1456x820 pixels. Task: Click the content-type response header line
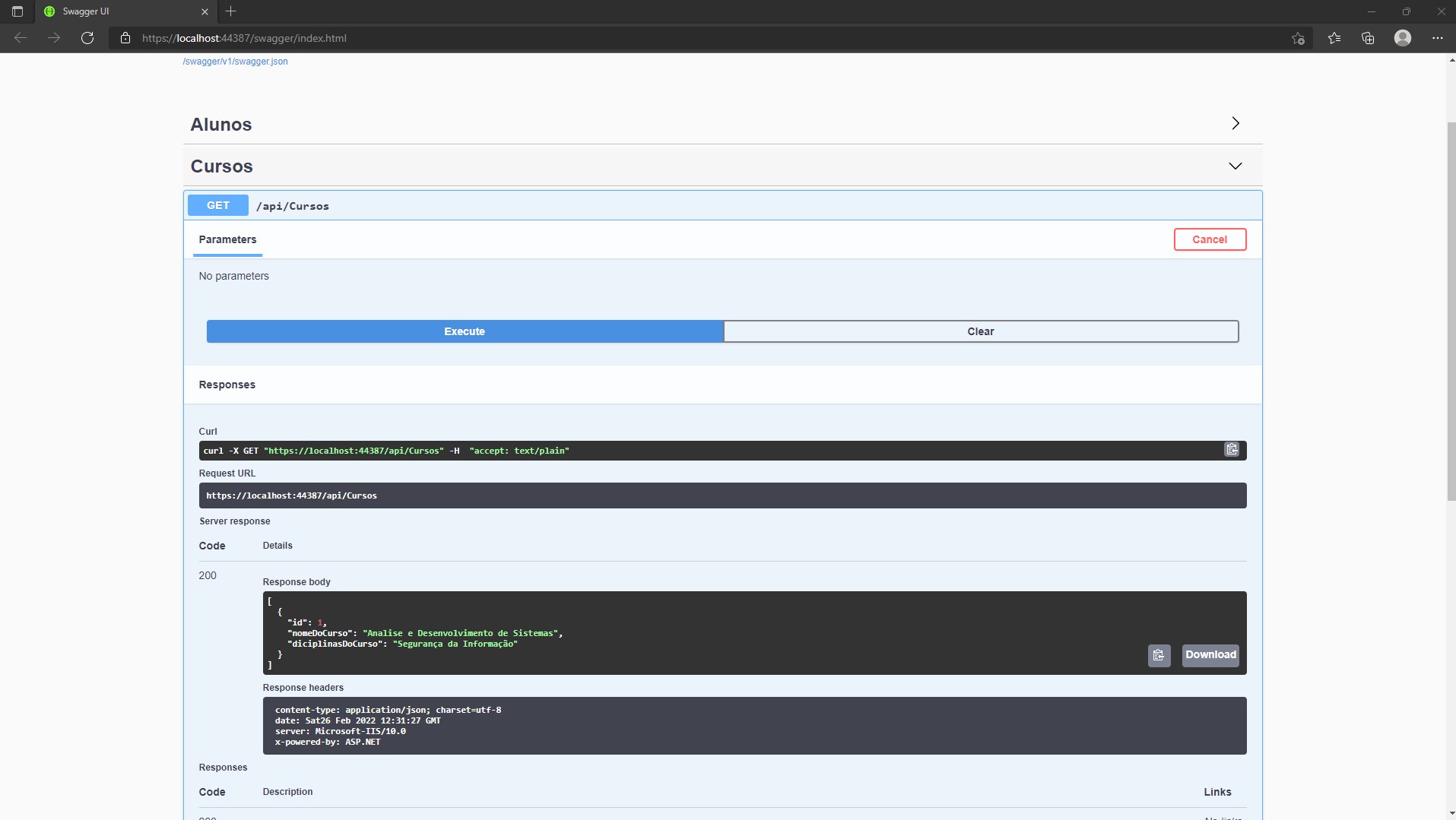pos(388,710)
